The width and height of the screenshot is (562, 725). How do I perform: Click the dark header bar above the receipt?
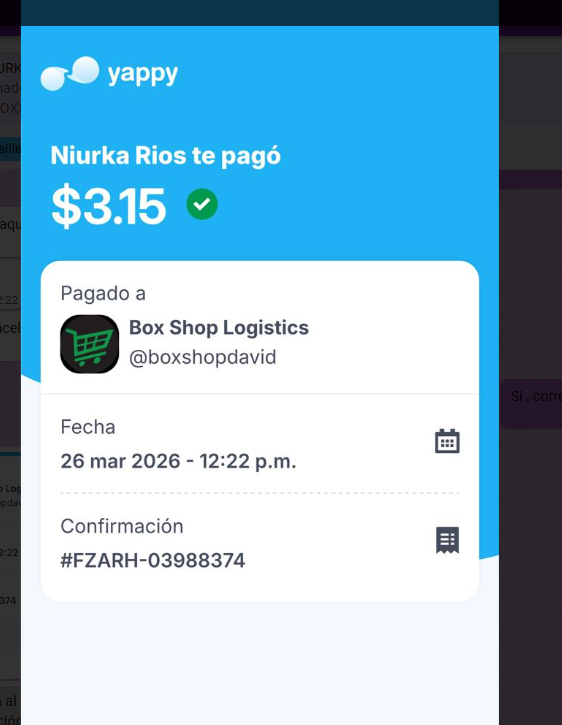[x=259, y=13]
